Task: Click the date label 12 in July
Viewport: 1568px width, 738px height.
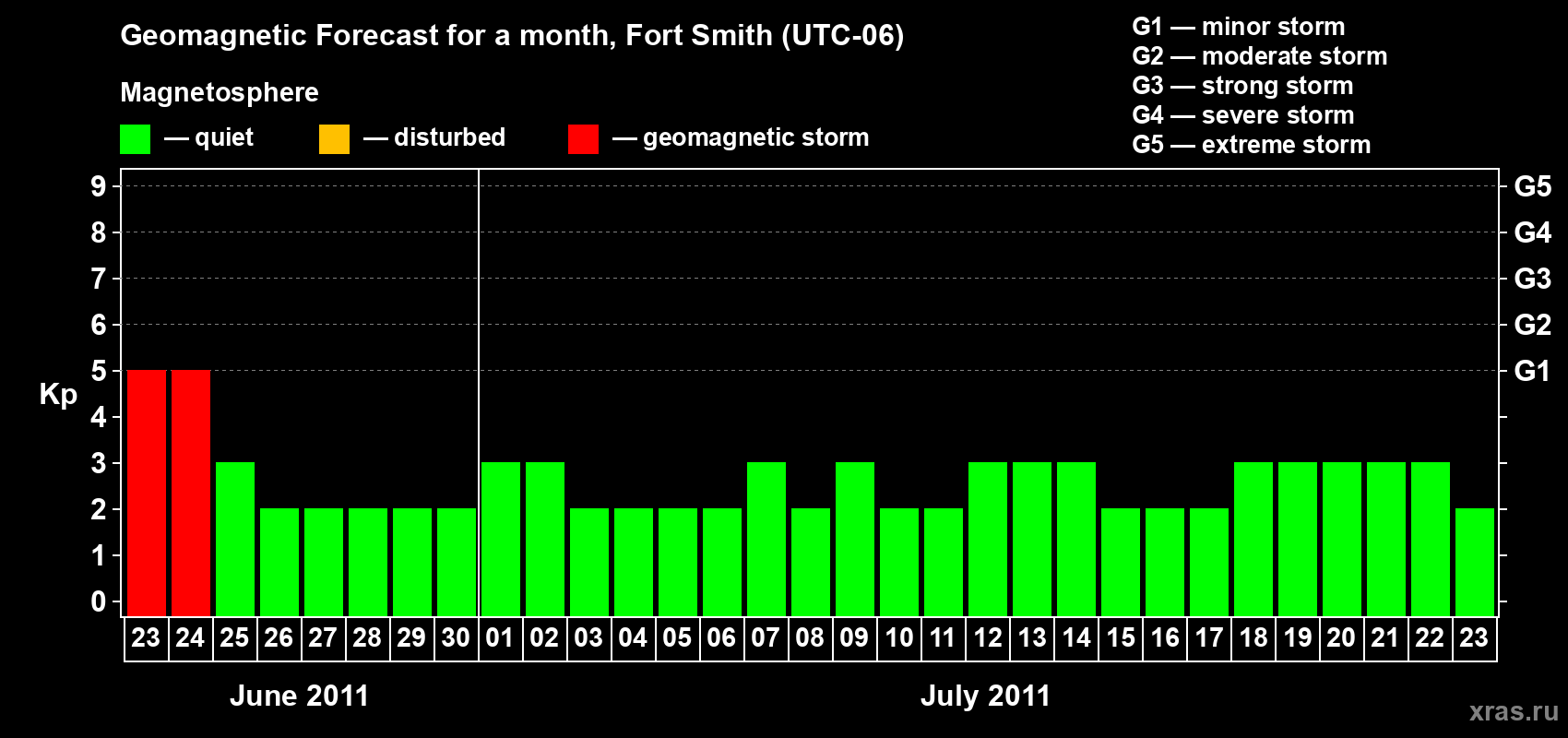Action: coord(987,637)
